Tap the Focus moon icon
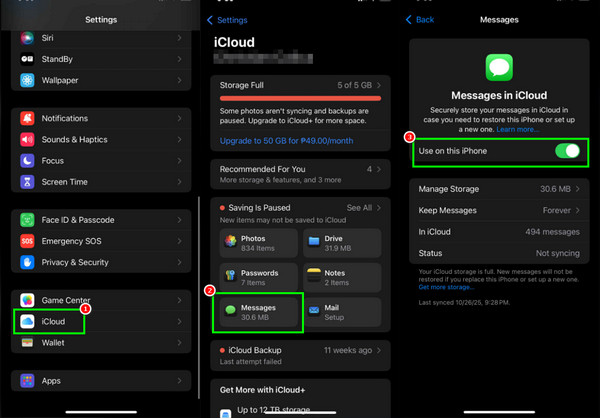This screenshot has height=418, width=600. (x=27, y=161)
